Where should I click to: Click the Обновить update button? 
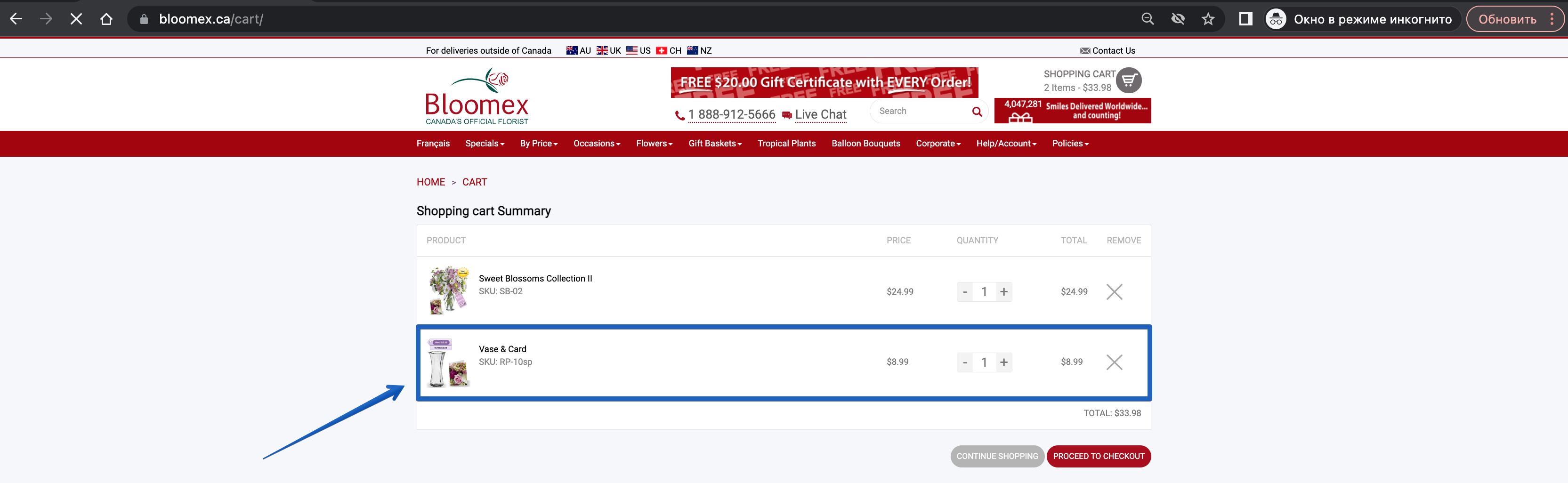(x=1507, y=19)
